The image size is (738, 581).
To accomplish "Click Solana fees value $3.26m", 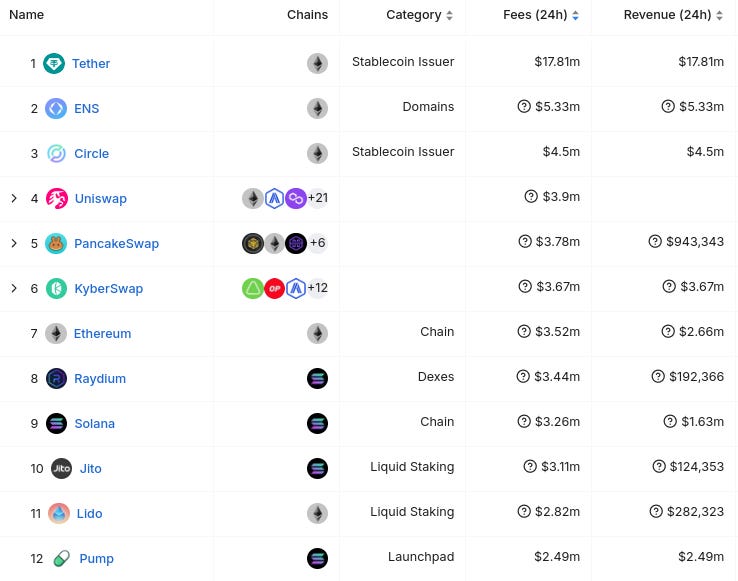I will pyautogui.click(x=557, y=421).
